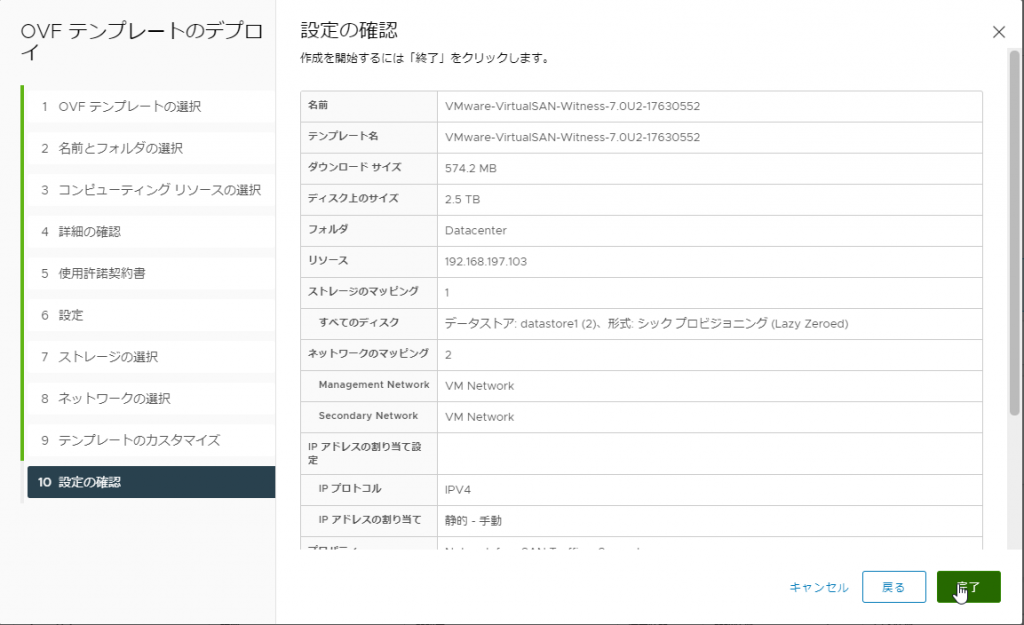Click the Secondary Network row's VM Network value
Screen dimensions: 1024x625
479,417
